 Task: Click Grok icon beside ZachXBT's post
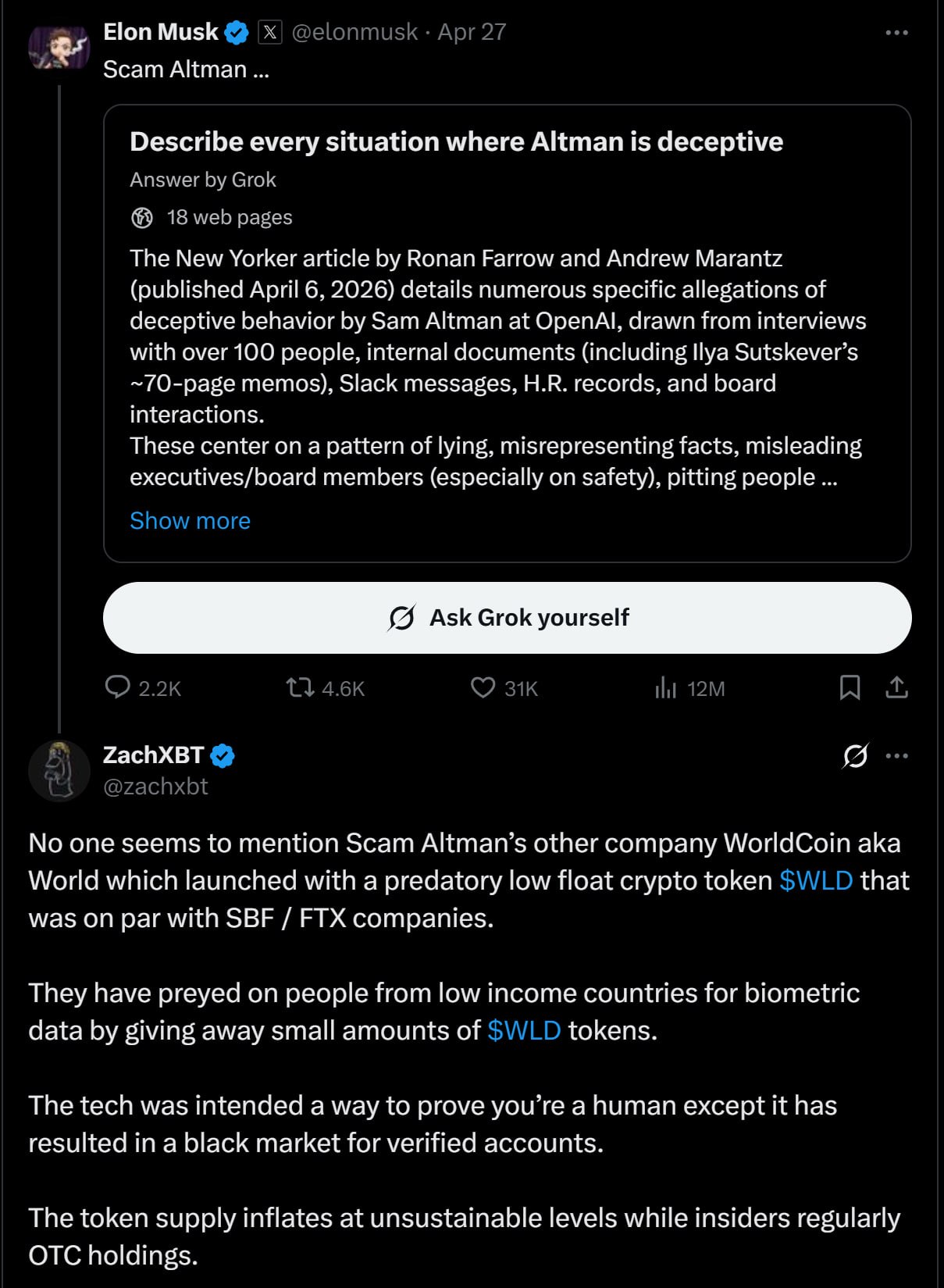[855, 756]
